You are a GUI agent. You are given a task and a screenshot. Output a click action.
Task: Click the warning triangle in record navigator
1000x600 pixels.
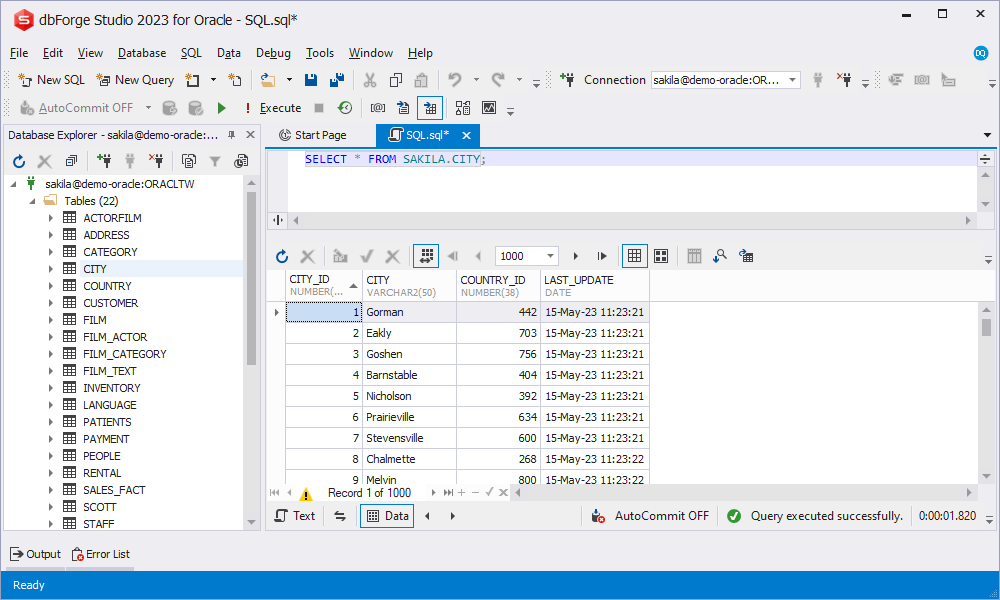(306, 494)
